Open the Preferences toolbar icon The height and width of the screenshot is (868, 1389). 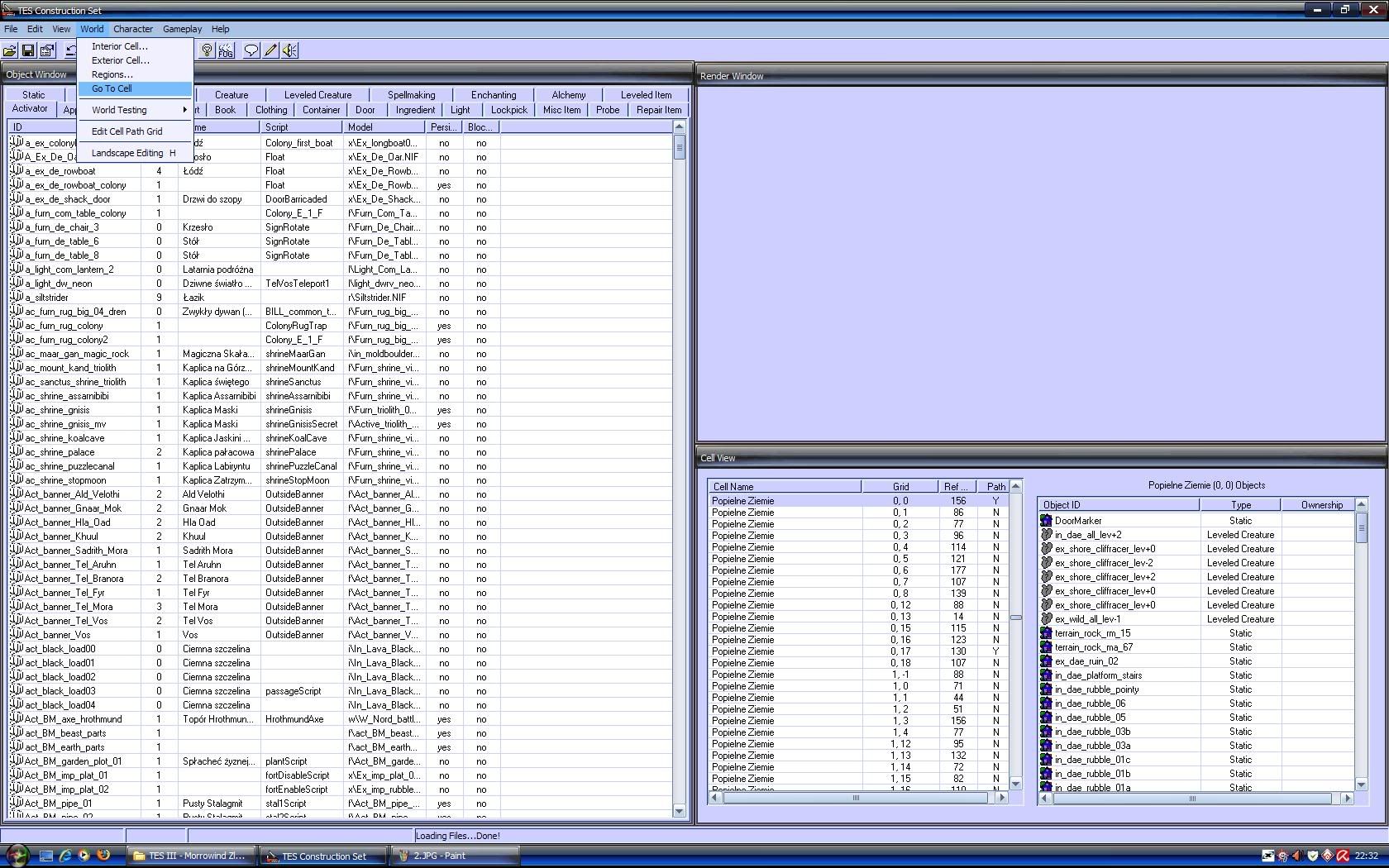tap(47, 50)
